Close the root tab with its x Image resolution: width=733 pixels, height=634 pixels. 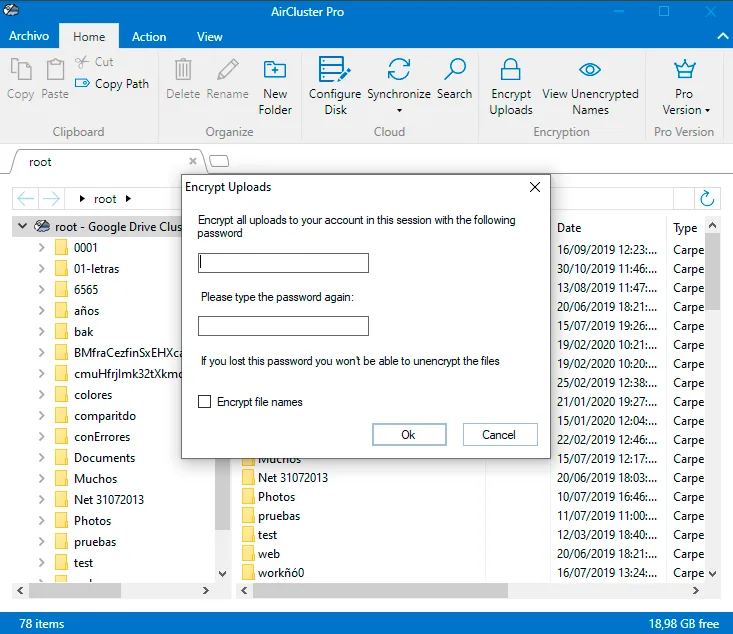[193, 161]
